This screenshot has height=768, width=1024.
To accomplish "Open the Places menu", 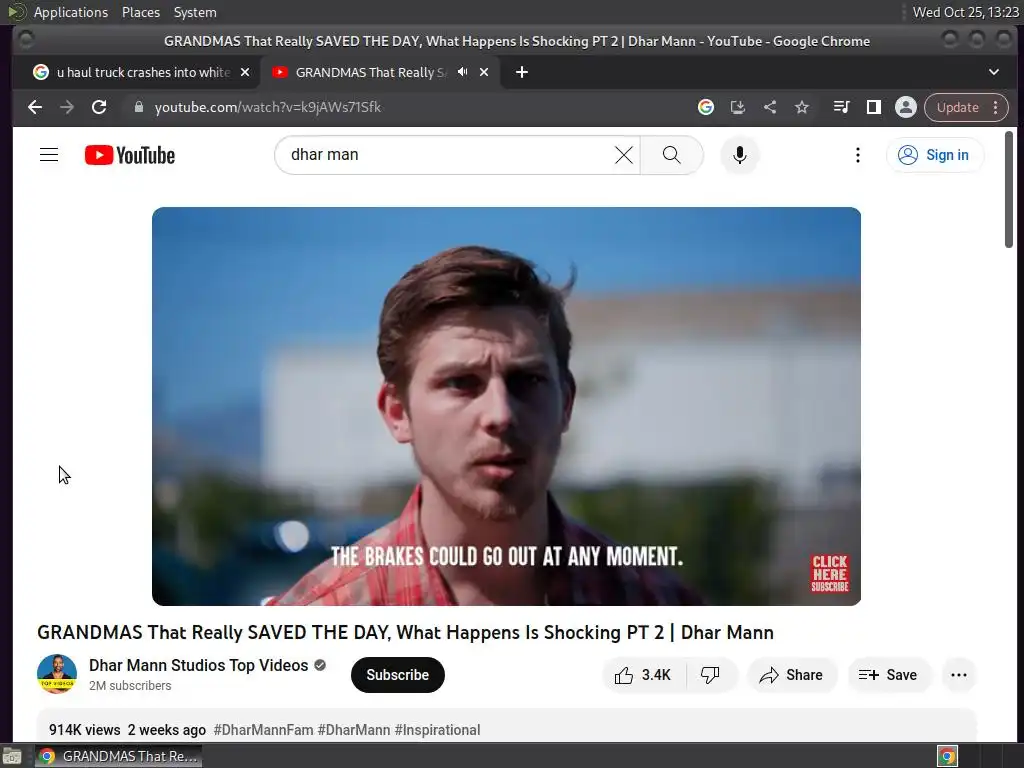I will coord(140,12).
